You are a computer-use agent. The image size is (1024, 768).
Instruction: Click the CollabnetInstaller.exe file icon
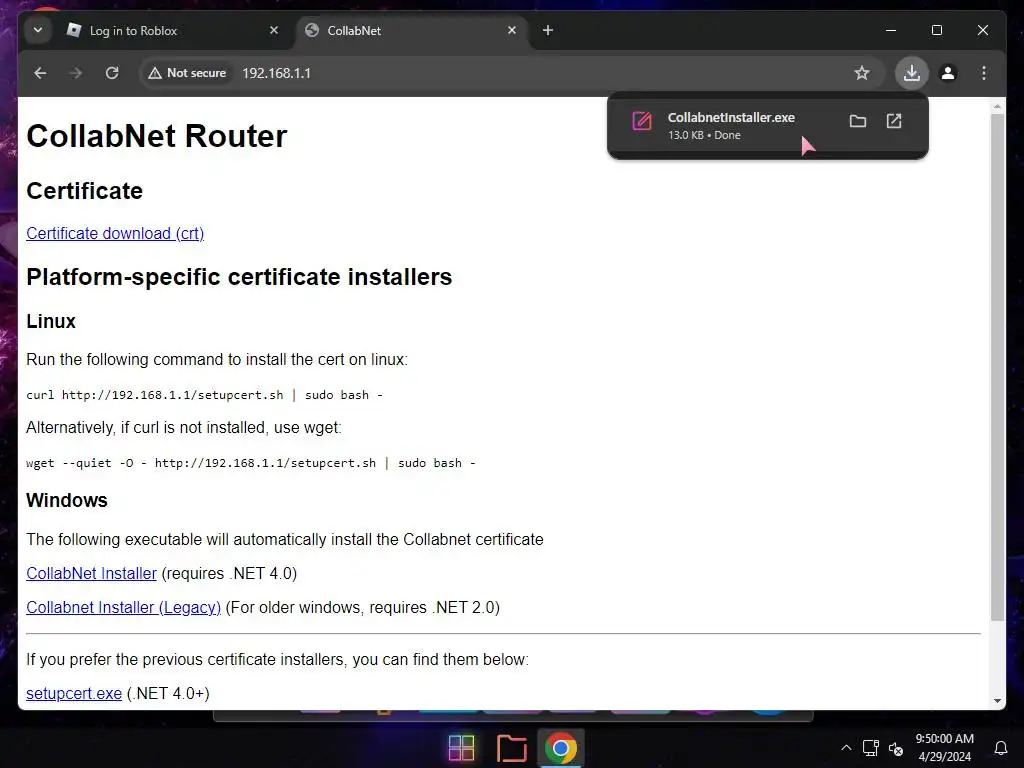[x=642, y=121]
